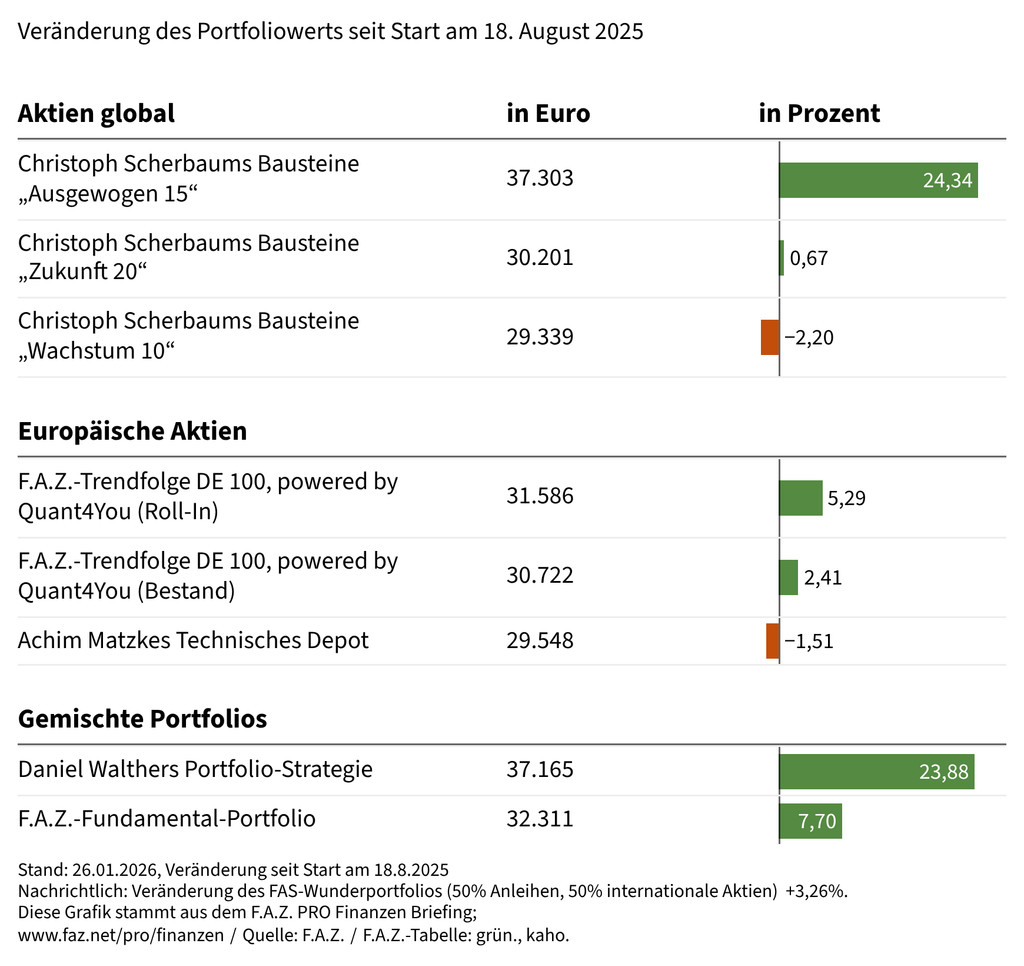Viewport: 1024px width, 966px height.
Task: Select the "Europäische Aktien" section heading
Action: click(132, 432)
